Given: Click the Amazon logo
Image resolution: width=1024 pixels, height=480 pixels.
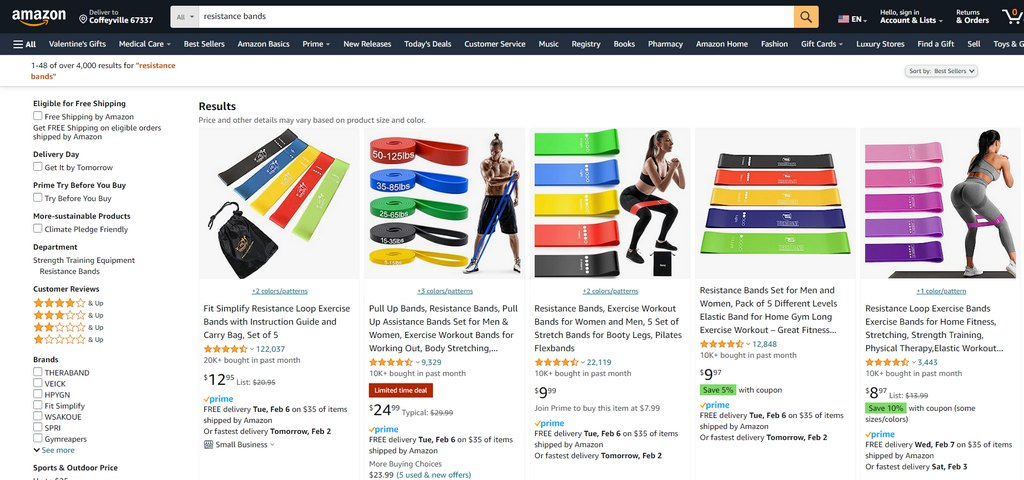Looking at the screenshot, I should (x=39, y=16).
